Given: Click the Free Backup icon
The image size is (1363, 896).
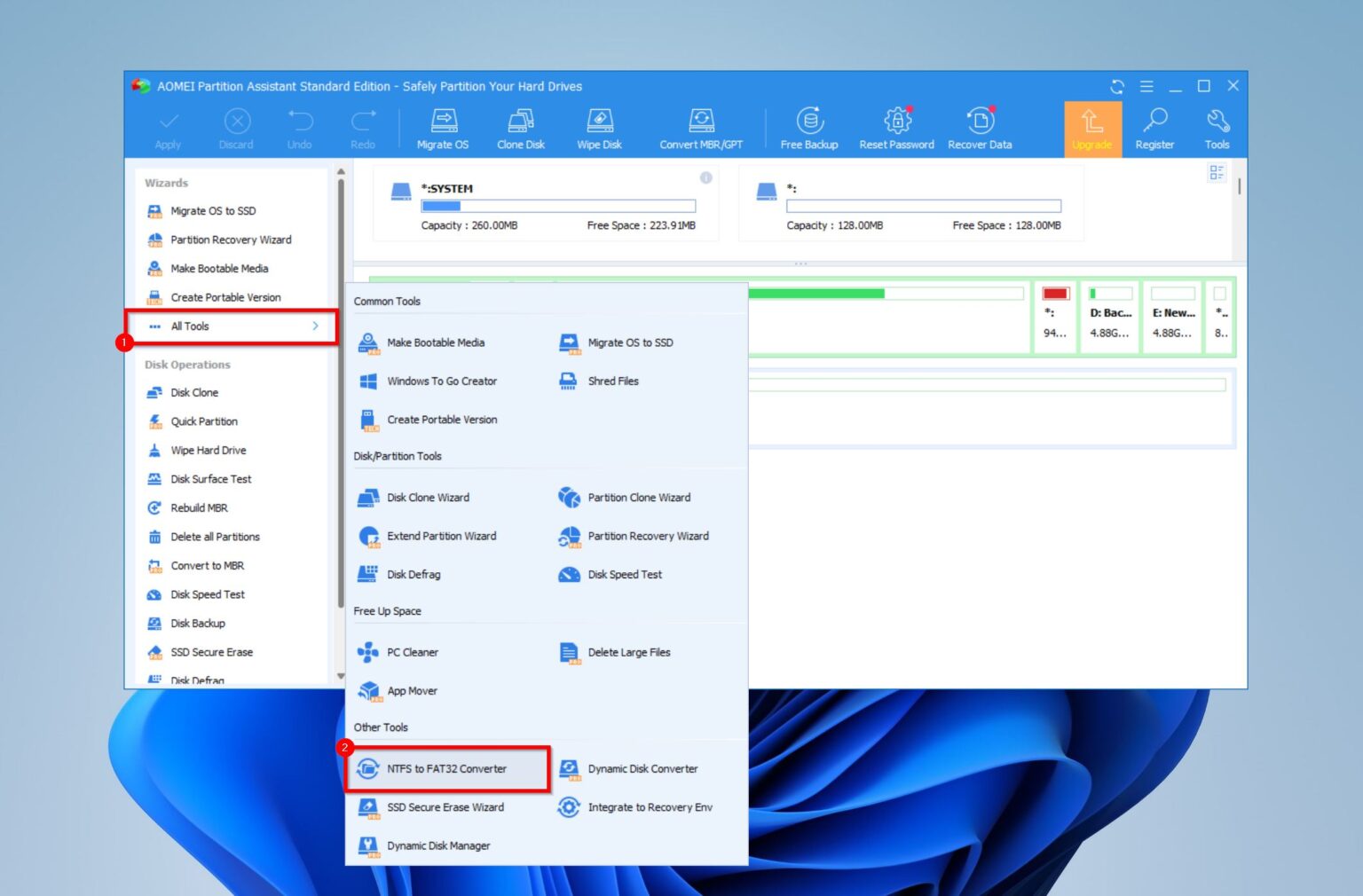Looking at the screenshot, I should [809, 127].
